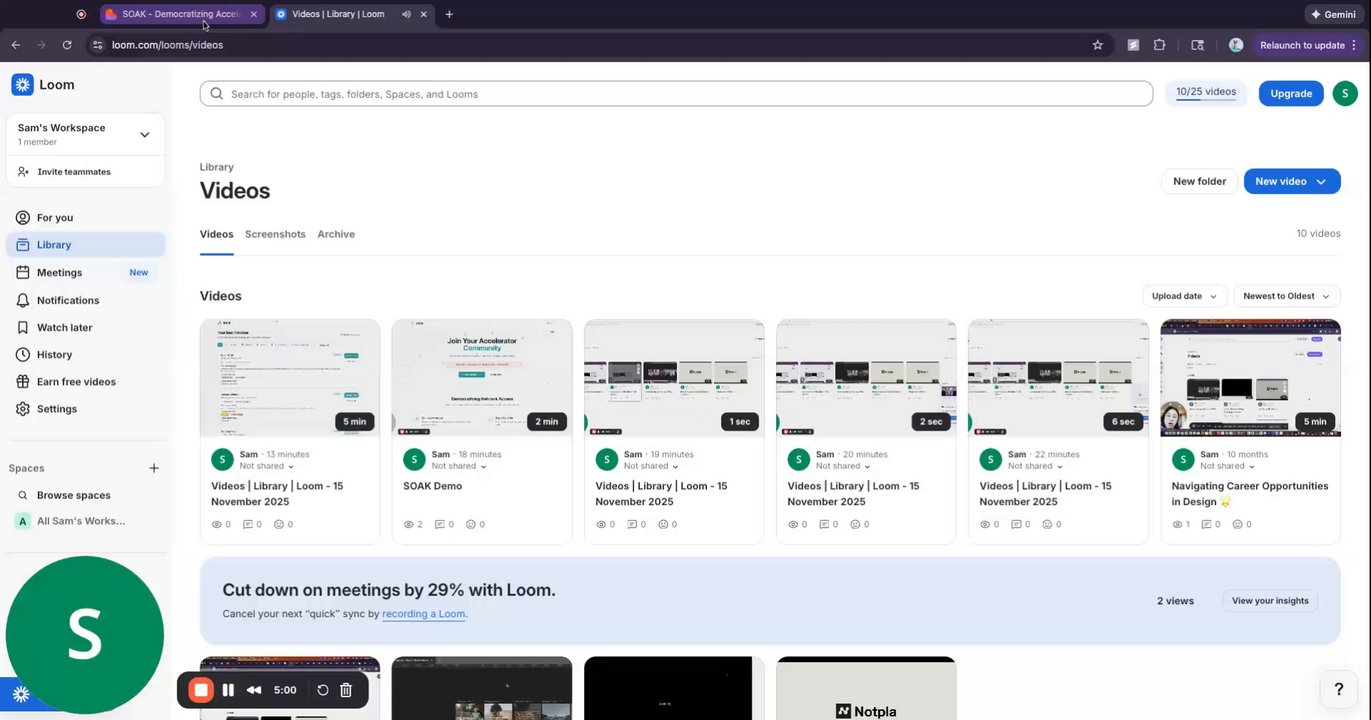Open help question mark button

[x=1339, y=689]
